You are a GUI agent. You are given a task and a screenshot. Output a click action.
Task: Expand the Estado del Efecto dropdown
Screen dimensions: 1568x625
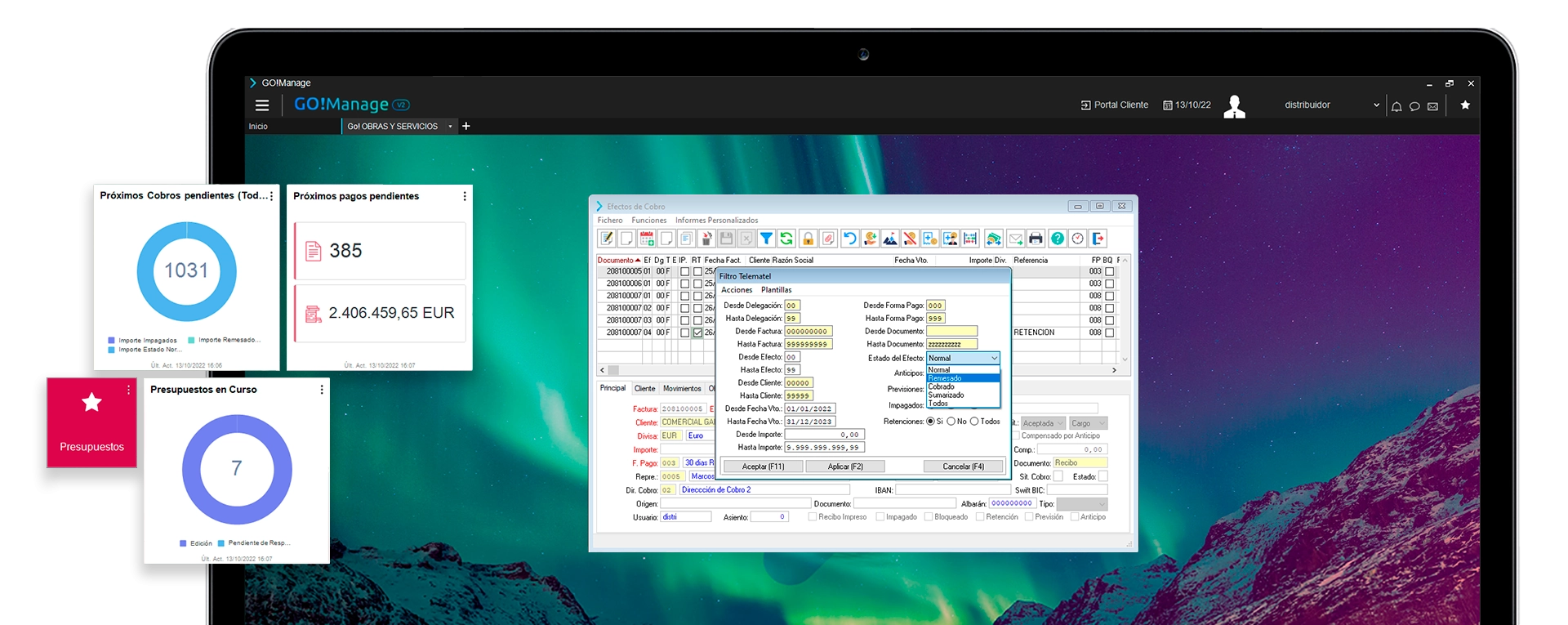click(994, 359)
